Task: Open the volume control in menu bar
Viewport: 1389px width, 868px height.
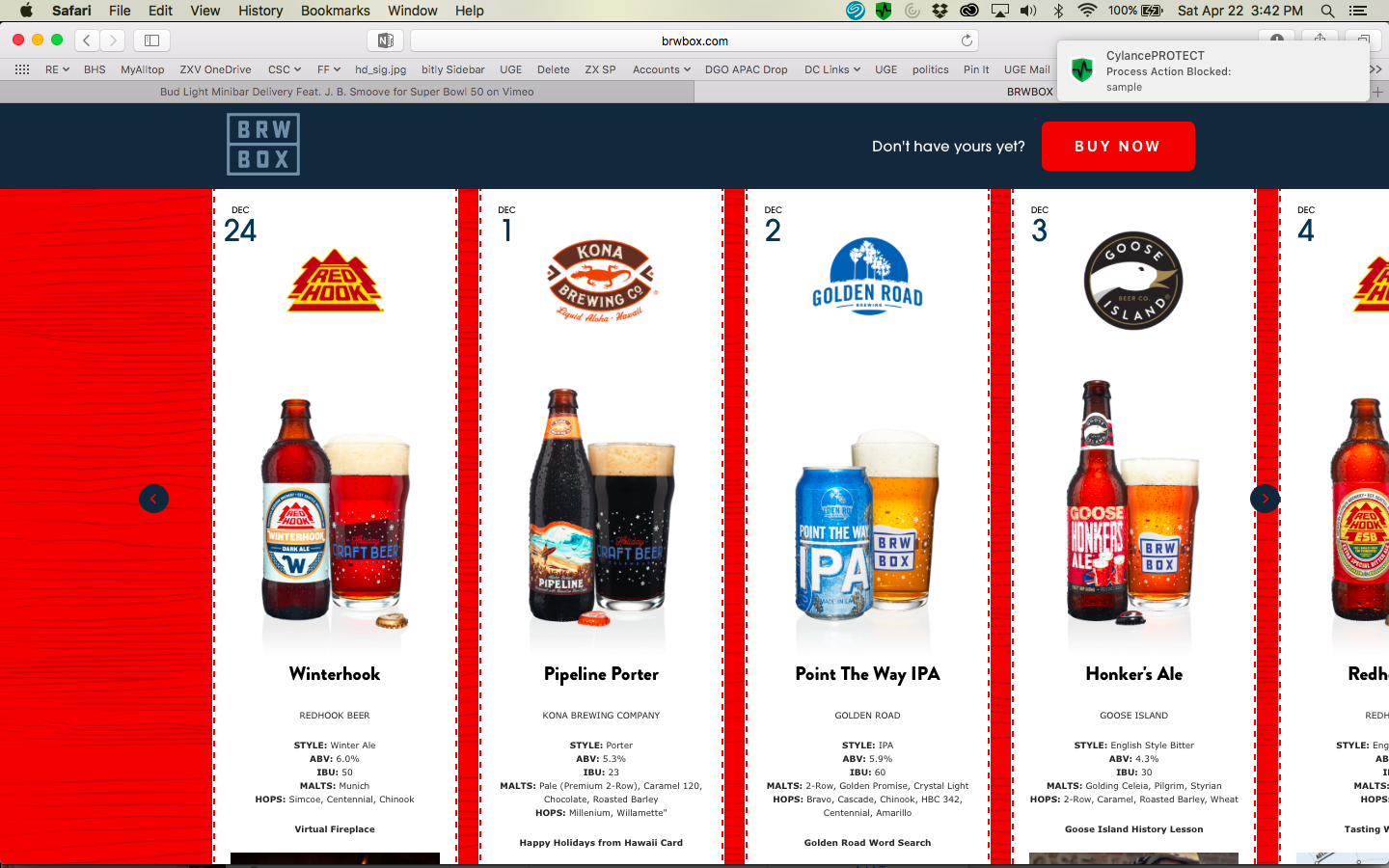Action: click(1029, 11)
